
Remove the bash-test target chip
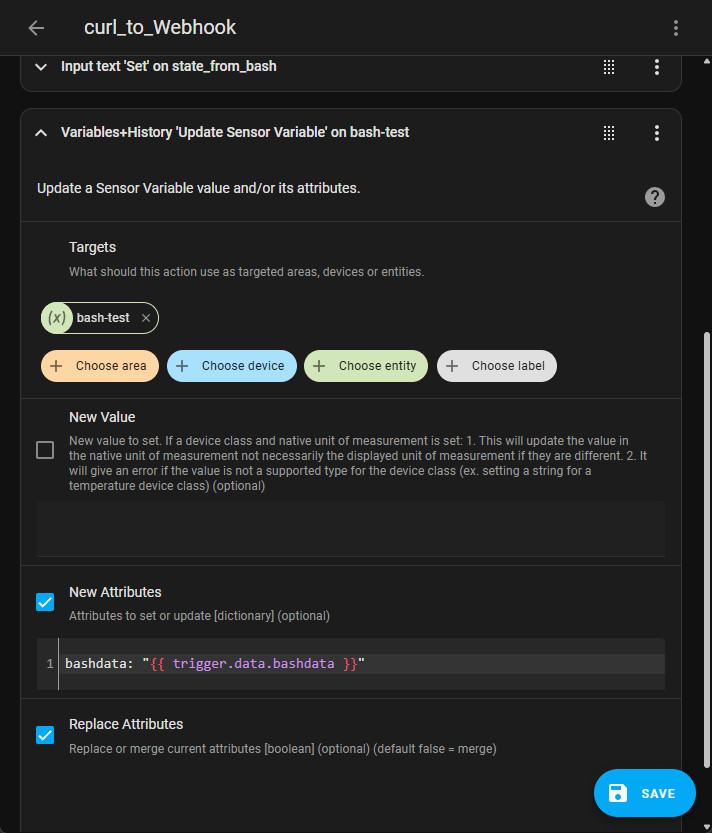pos(146,318)
